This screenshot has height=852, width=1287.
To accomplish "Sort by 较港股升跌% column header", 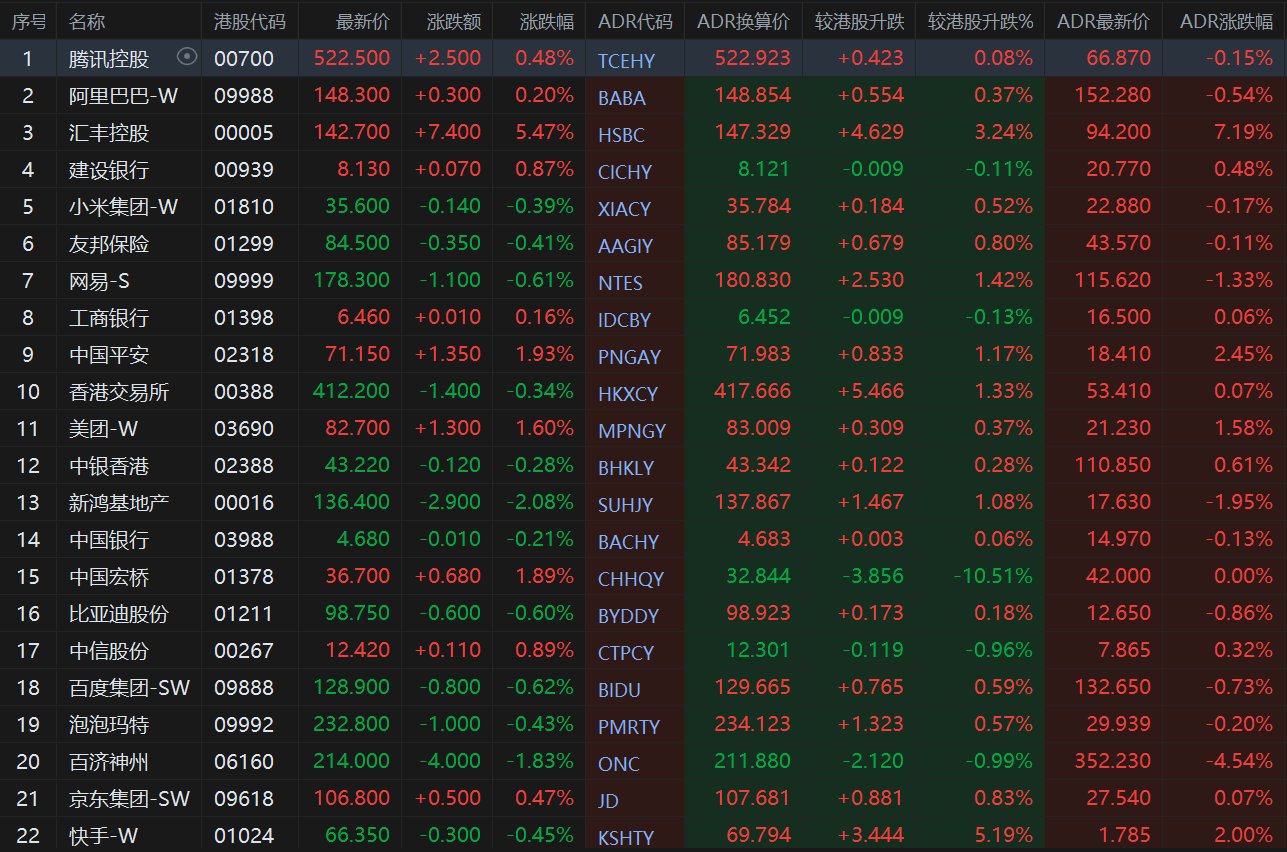I will click(x=980, y=21).
